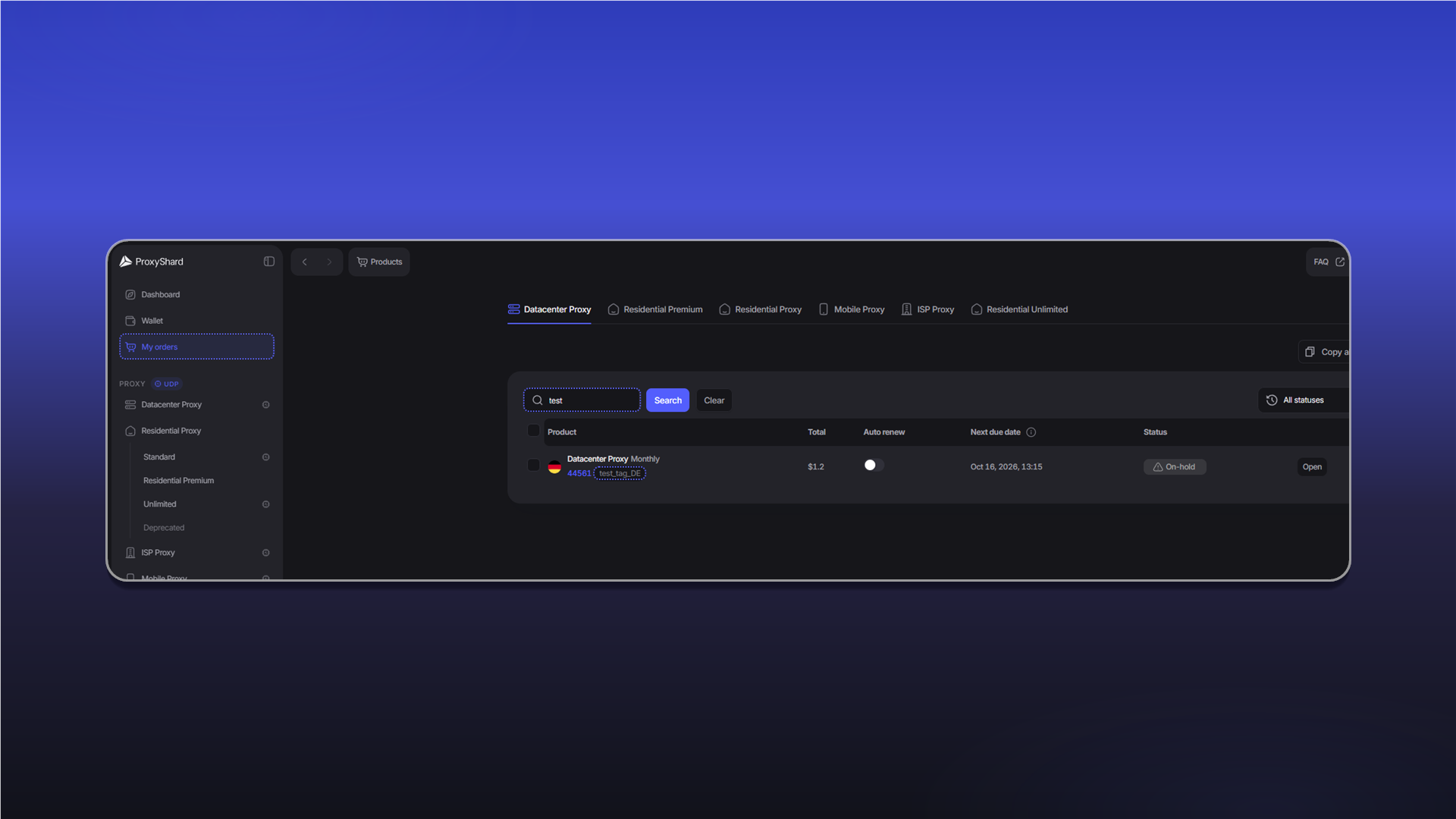Select the checkbox for the Datacenter Proxy Monthly row

point(533,465)
